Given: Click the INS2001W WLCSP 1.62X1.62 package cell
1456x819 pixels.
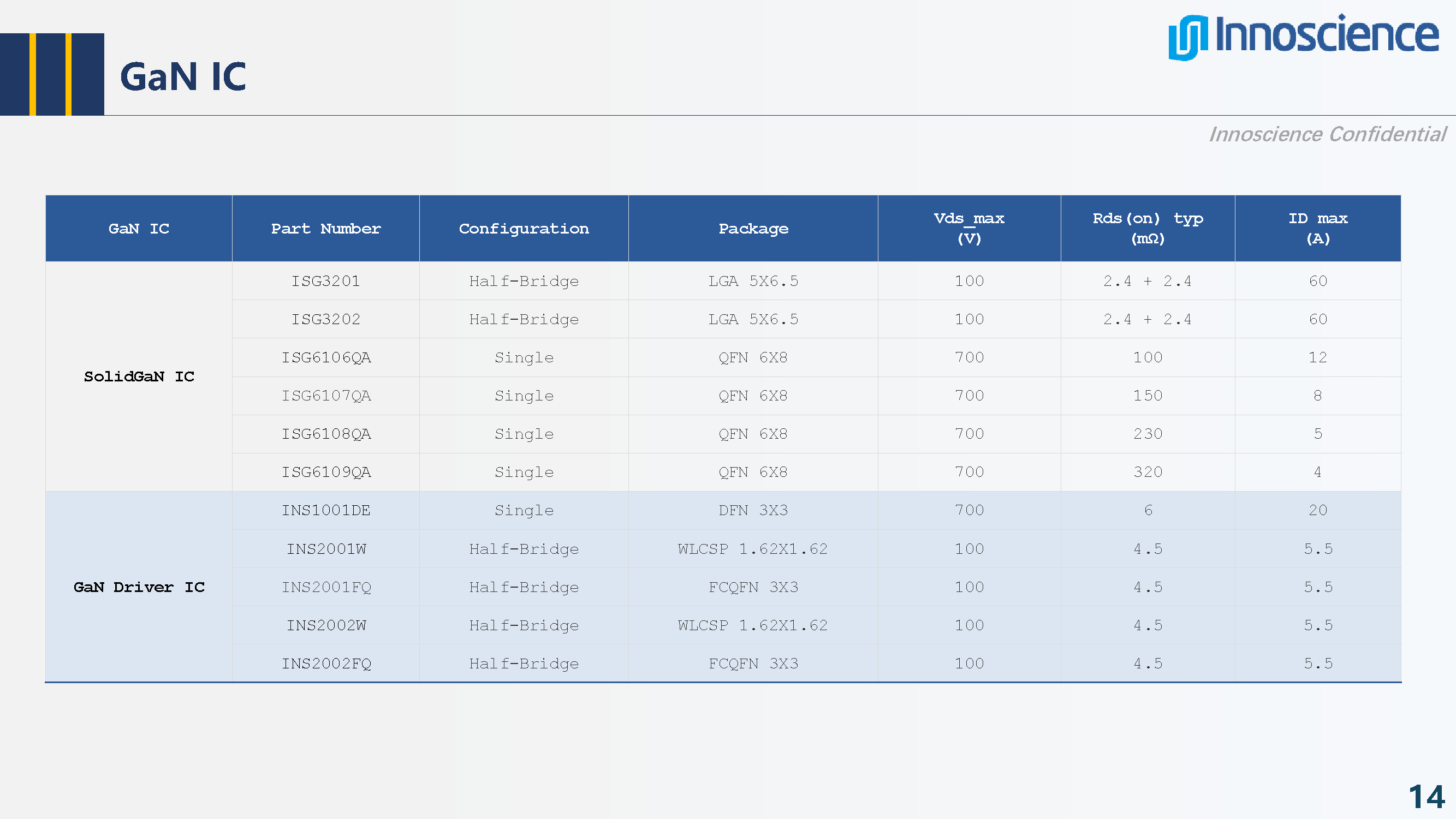Looking at the screenshot, I should (753, 549).
